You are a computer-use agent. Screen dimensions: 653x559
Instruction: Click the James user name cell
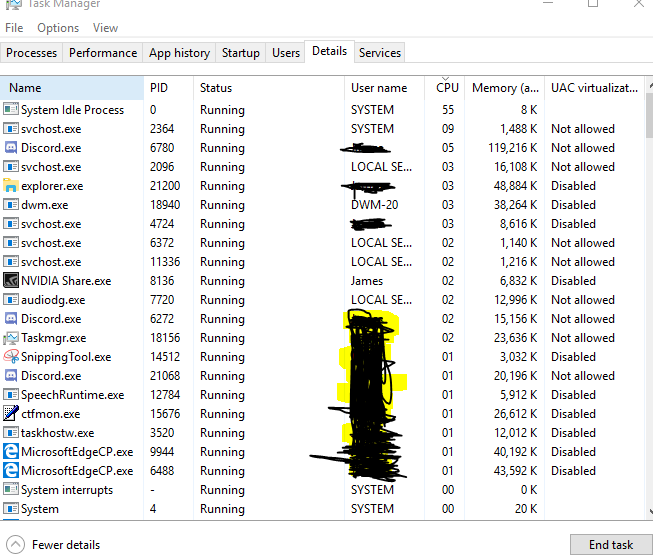[366, 281]
